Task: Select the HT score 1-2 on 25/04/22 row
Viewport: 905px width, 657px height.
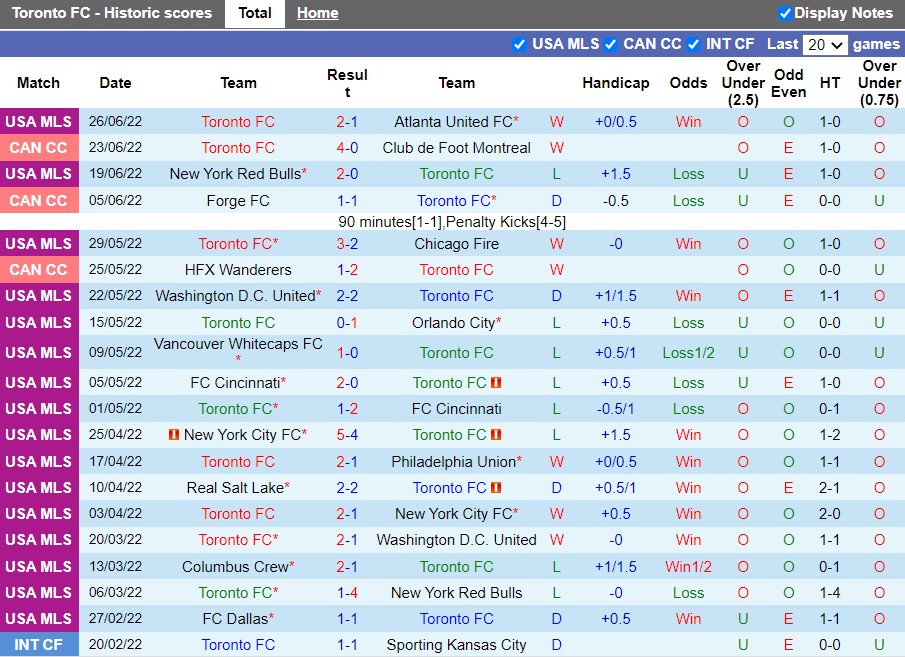Action: [x=829, y=435]
